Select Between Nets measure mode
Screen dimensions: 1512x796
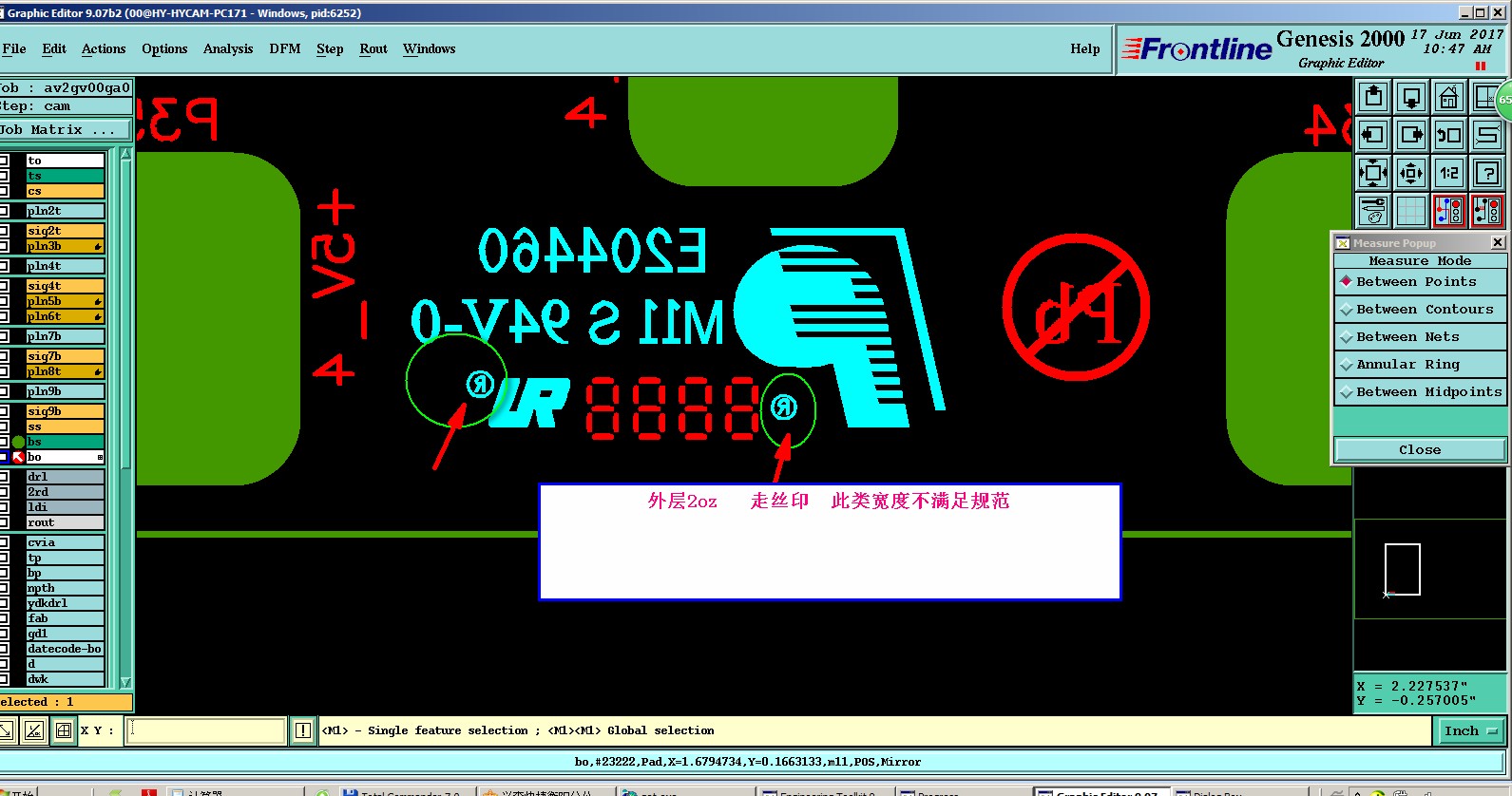tap(1420, 337)
